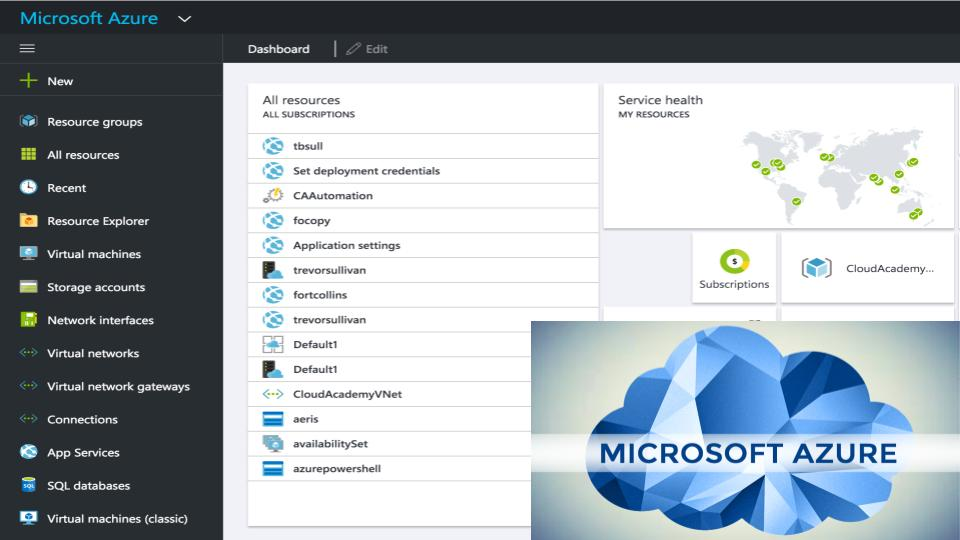Open the Subscriptions tile label
Screen dimensions: 960x540
click(734, 284)
